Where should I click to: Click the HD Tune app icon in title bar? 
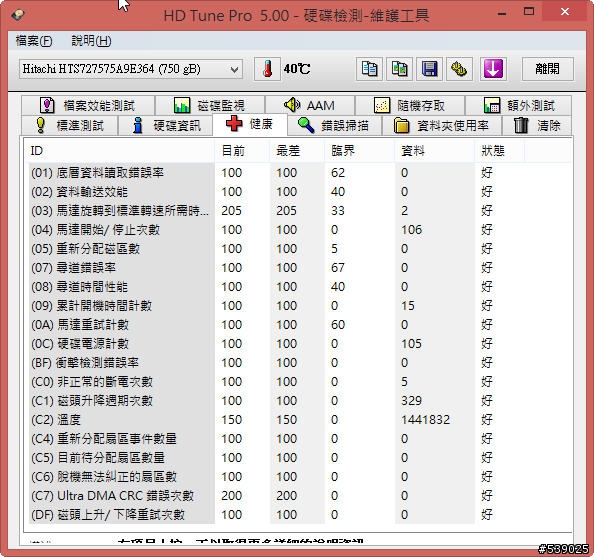point(18,15)
